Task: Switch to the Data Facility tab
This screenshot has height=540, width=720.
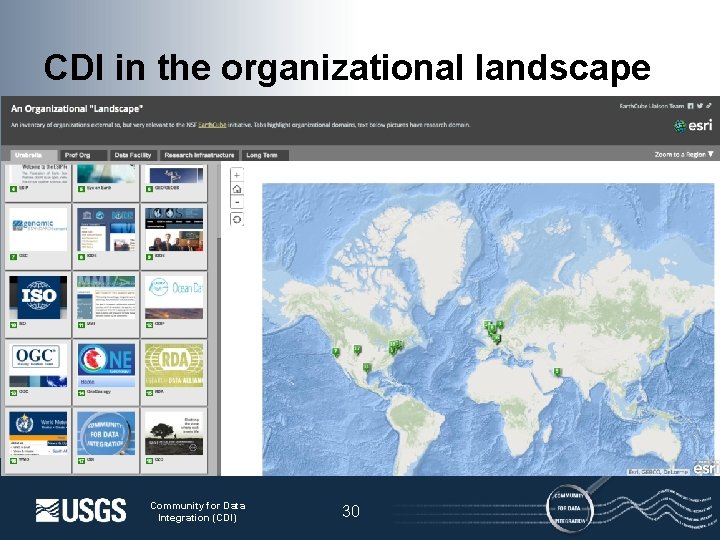Action: 133,155
